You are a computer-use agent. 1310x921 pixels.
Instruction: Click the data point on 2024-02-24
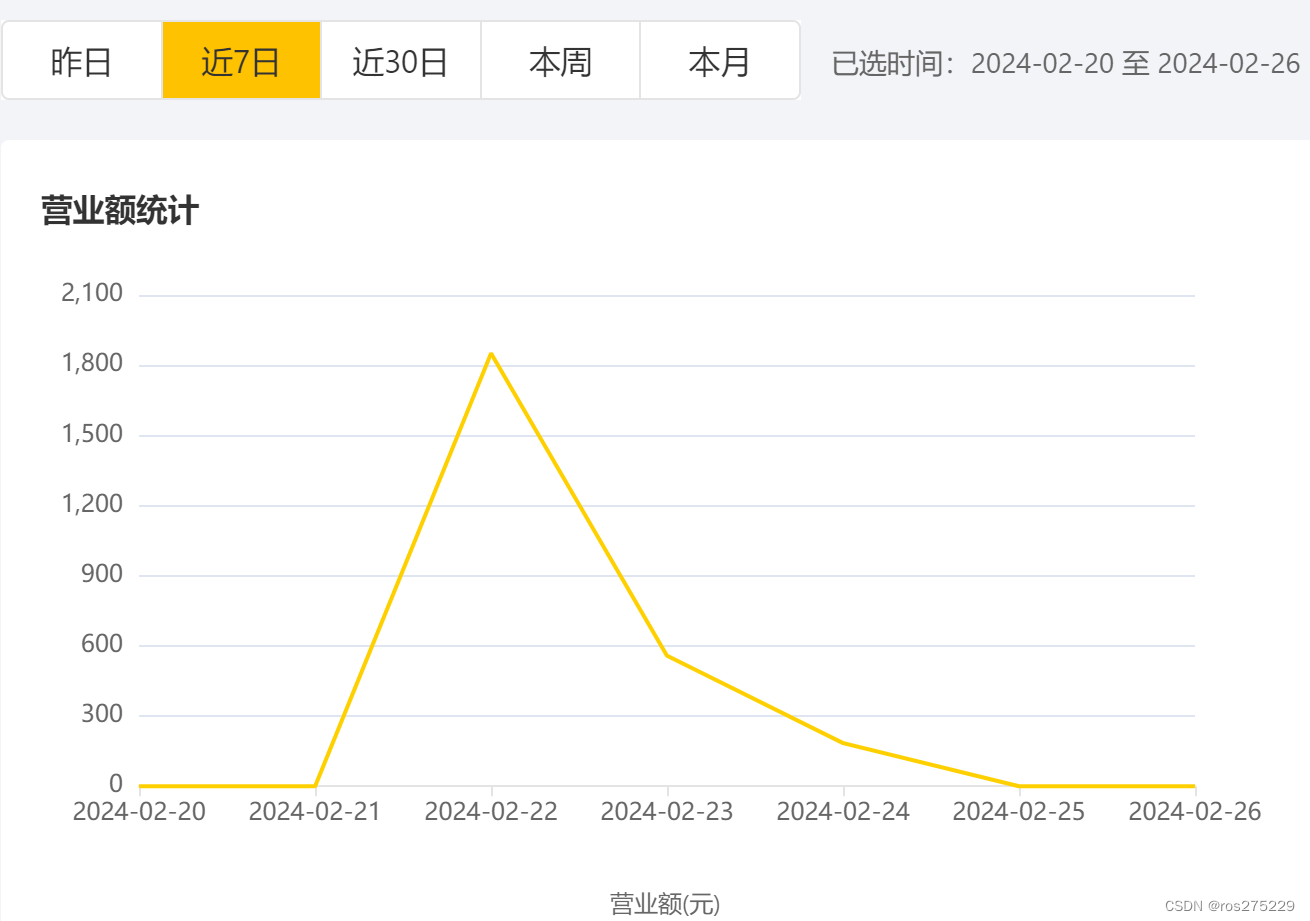pos(843,742)
